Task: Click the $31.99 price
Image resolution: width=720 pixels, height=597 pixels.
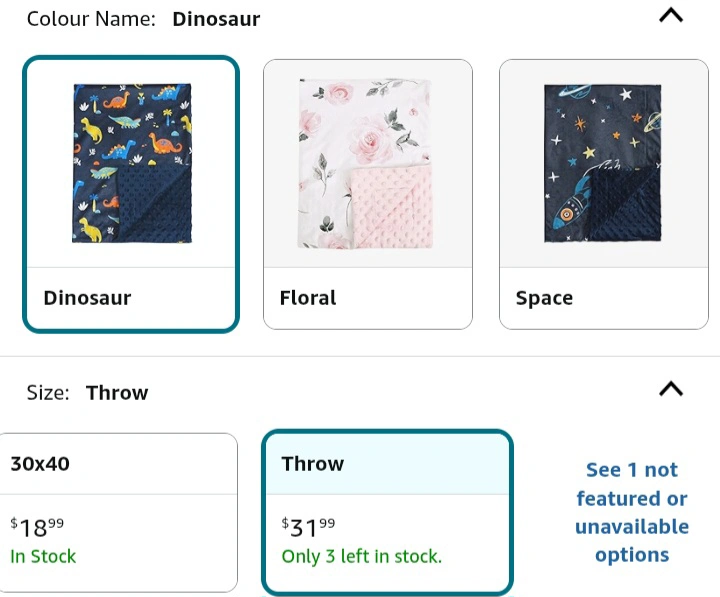Action: (309, 527)
